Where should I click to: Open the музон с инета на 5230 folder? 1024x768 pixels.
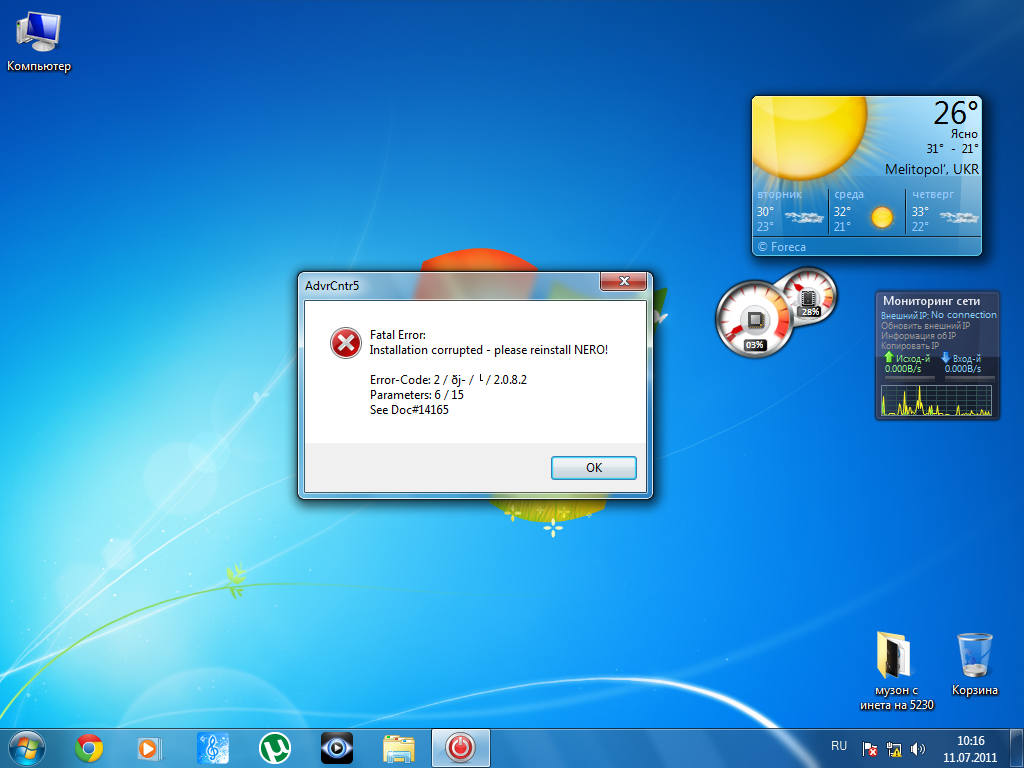click(896, 671)
